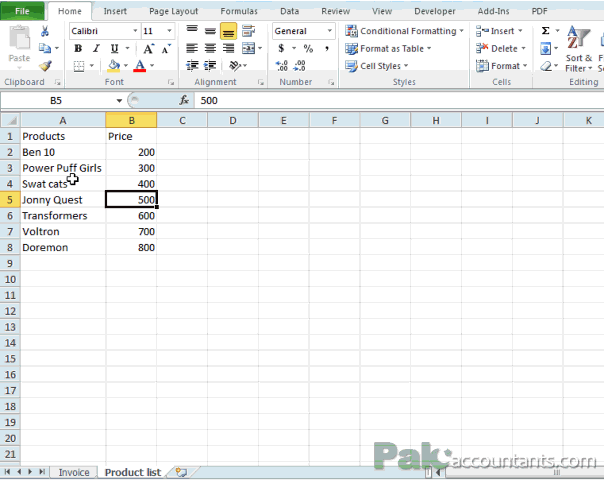Click the Cell Styles button

[x=376, y=66]
